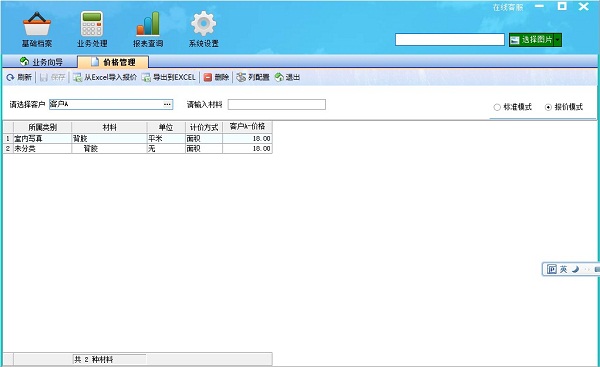The image size is (600, 367).
Task: Select row 2 price 18.00 cell
Action: 247,148
